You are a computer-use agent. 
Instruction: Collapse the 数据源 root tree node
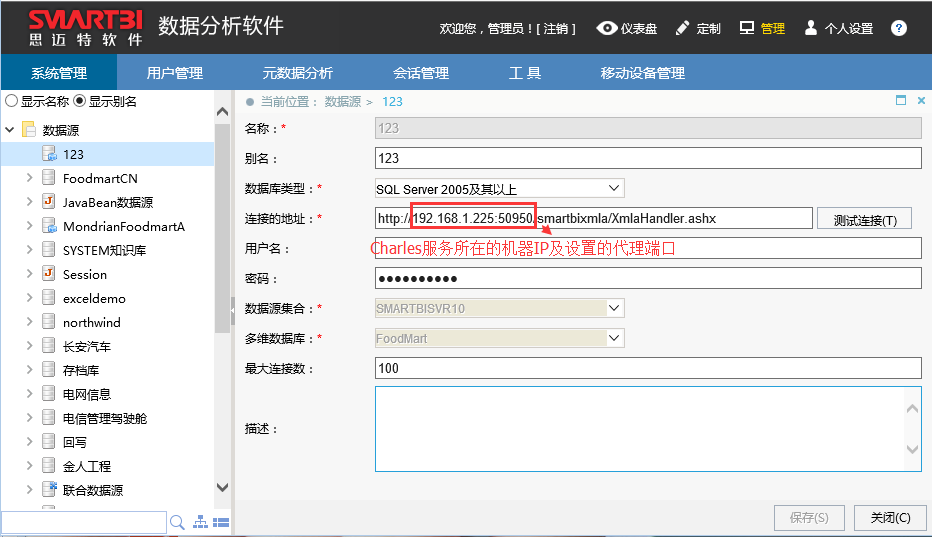click(10, 129)
